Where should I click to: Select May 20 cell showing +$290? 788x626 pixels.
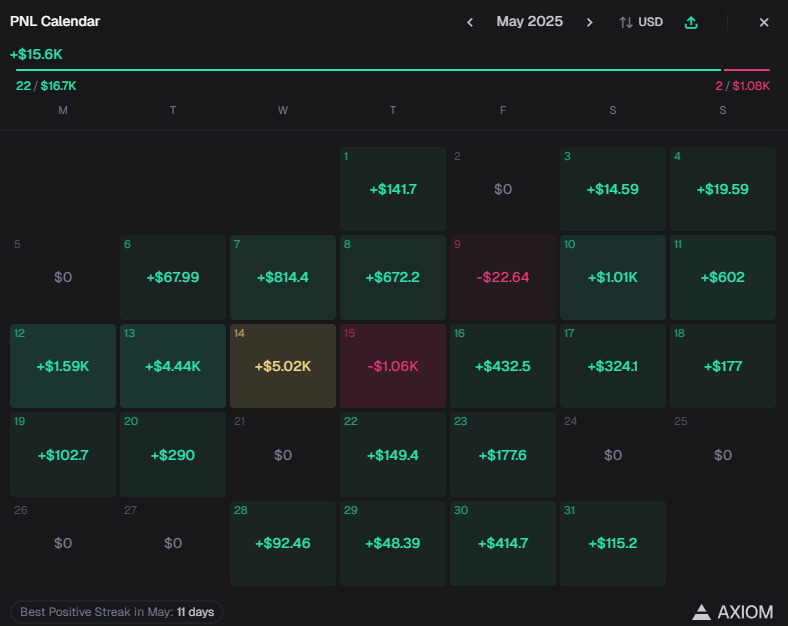tap(173, 455)
